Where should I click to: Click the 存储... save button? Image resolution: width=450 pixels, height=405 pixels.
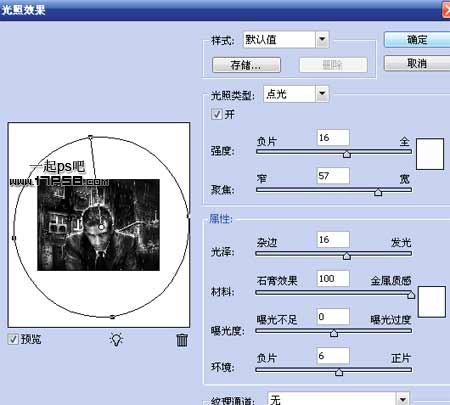(x=246, y=65)
